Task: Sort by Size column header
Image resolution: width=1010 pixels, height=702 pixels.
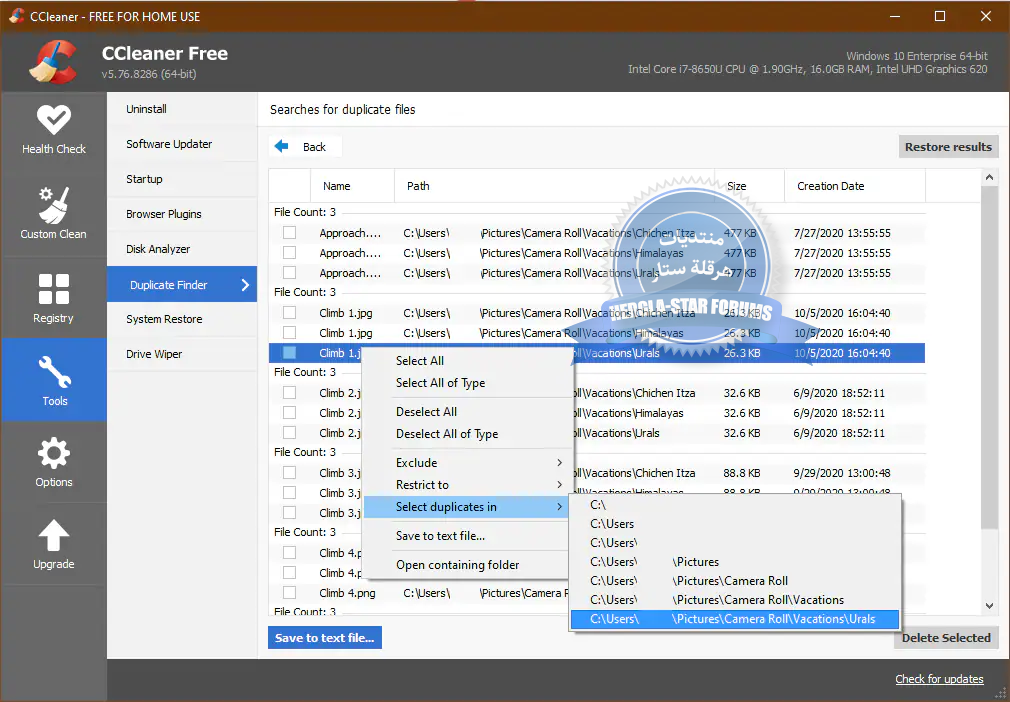Action: pyautogui.click(x=750, y=186)
